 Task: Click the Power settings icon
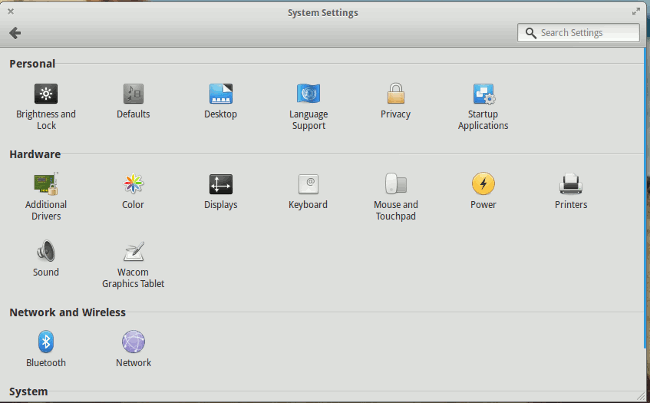[483, 185]
